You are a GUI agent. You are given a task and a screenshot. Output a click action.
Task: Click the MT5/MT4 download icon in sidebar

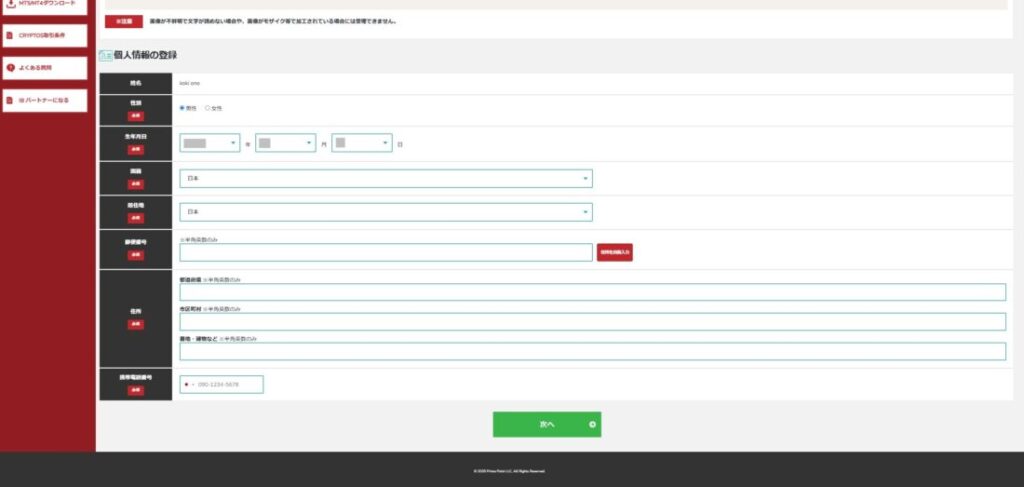10,3
